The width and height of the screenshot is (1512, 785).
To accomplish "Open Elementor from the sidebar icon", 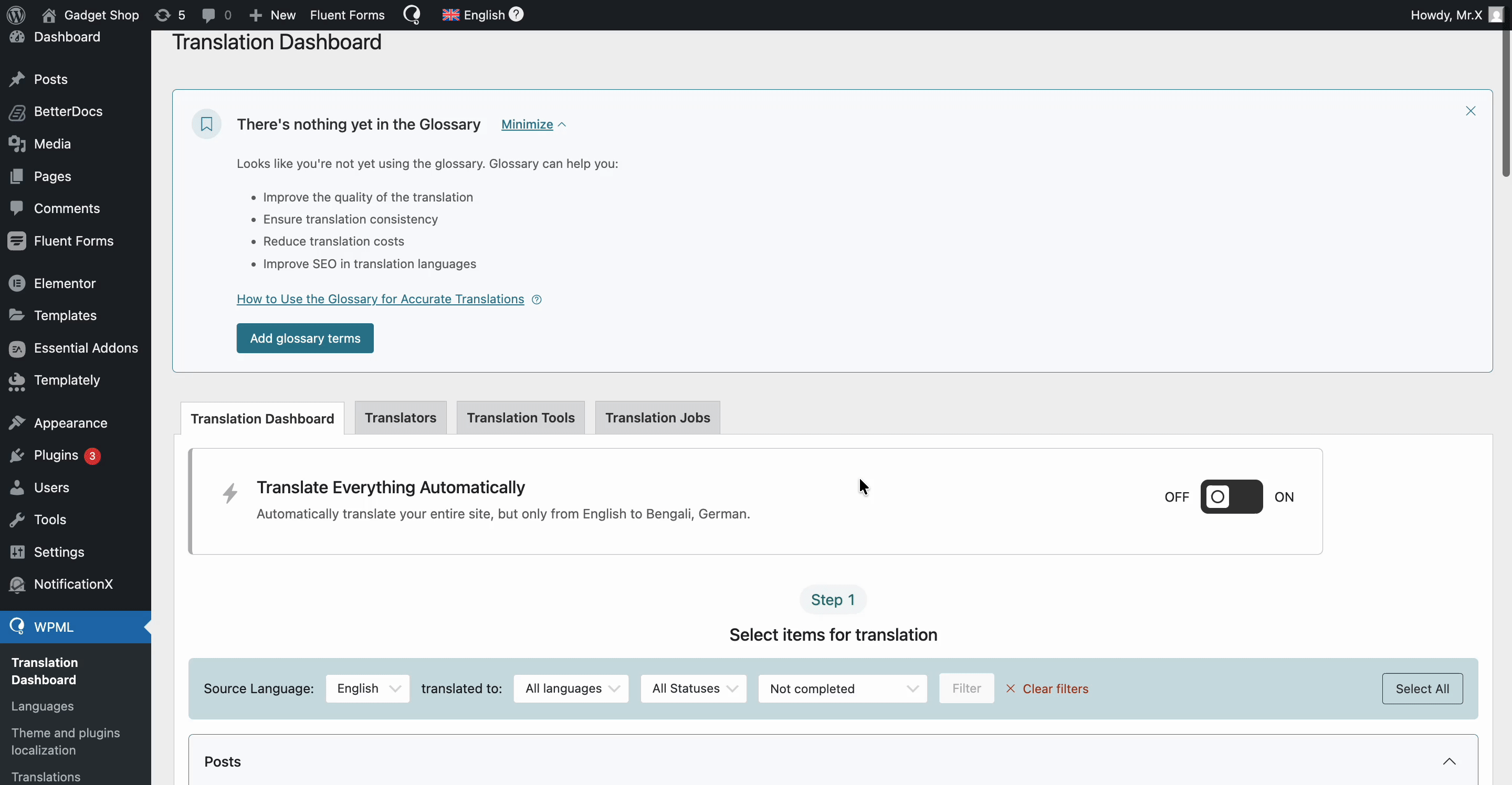I will (18, 283).
